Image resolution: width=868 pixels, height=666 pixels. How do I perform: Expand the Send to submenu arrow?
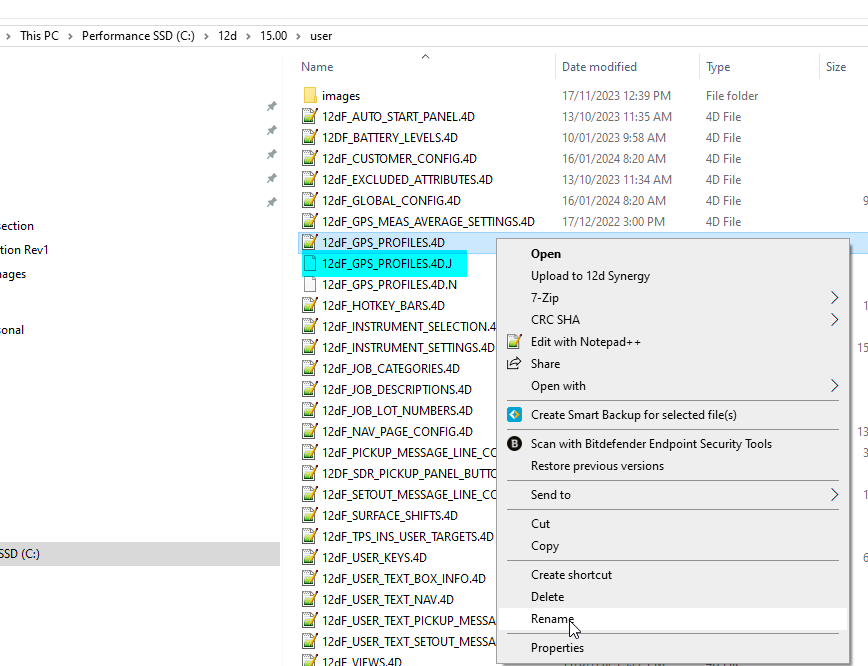coord(835,495)
